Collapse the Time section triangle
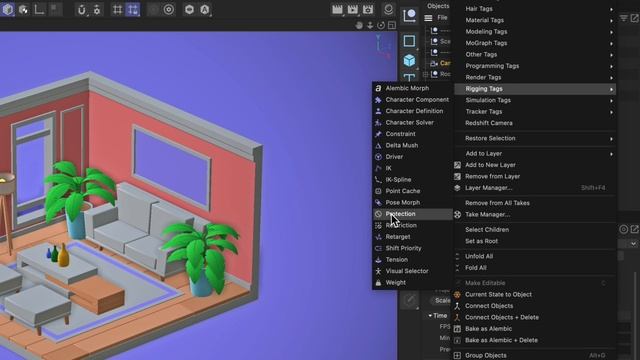The width and height of the screenshot is (640, 360). point(430,316)
